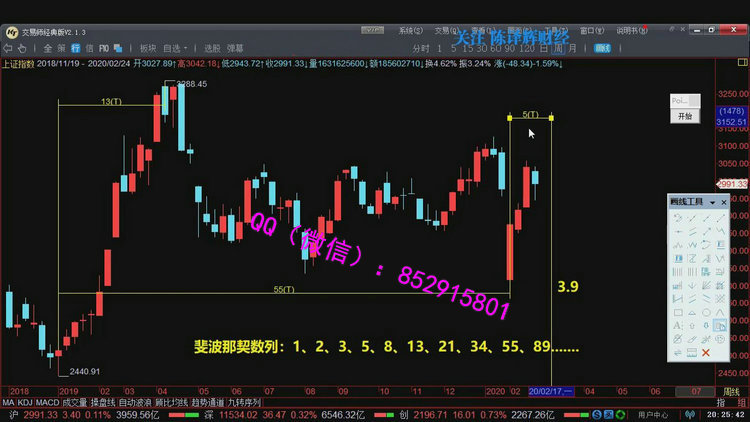The image size is (750, 422).
Task: Click the red X delete drawing icon
Action: [706, 352]
